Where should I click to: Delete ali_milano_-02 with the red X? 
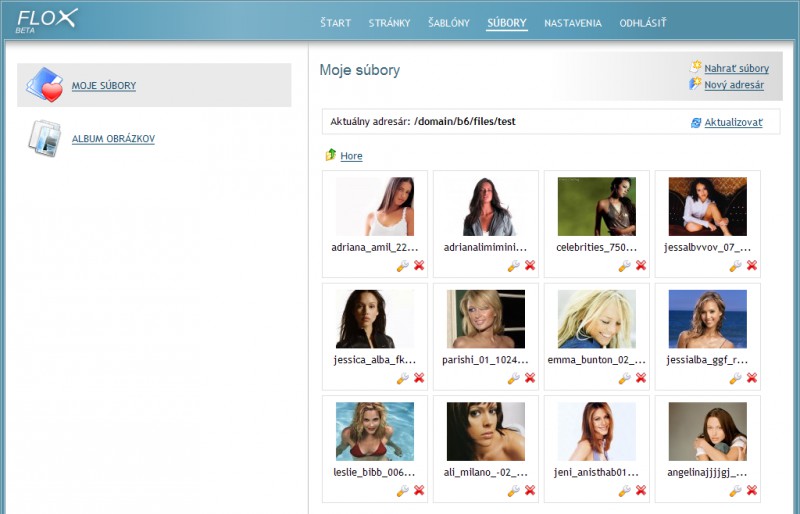pyautogui.click(x=530, y=491)
